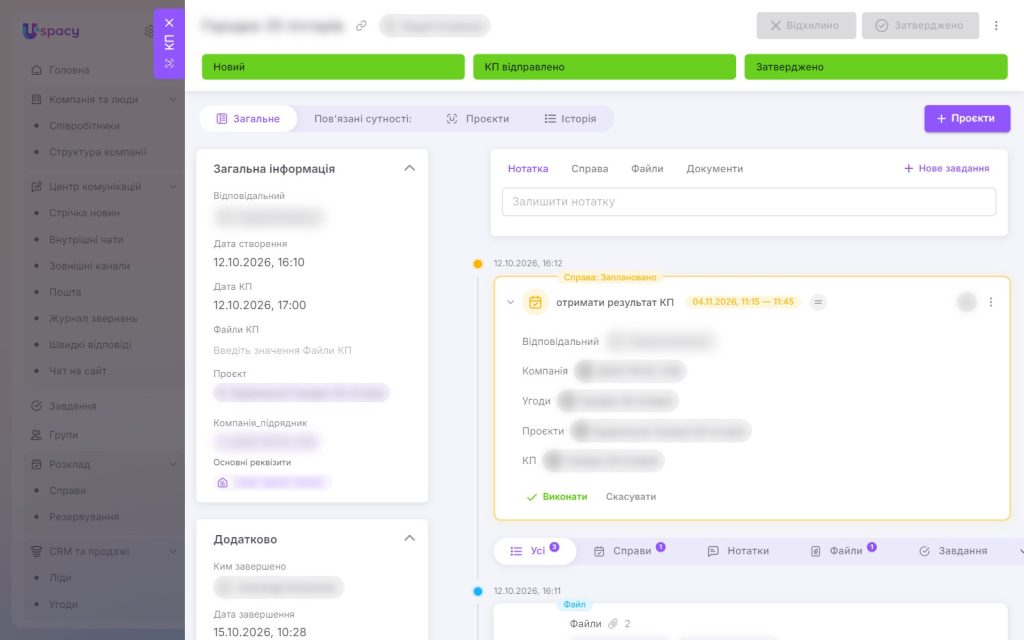The image size is (1024, 640).
Task: Click the activity date 04.11.2026 badge
Action: pos(743,302)
